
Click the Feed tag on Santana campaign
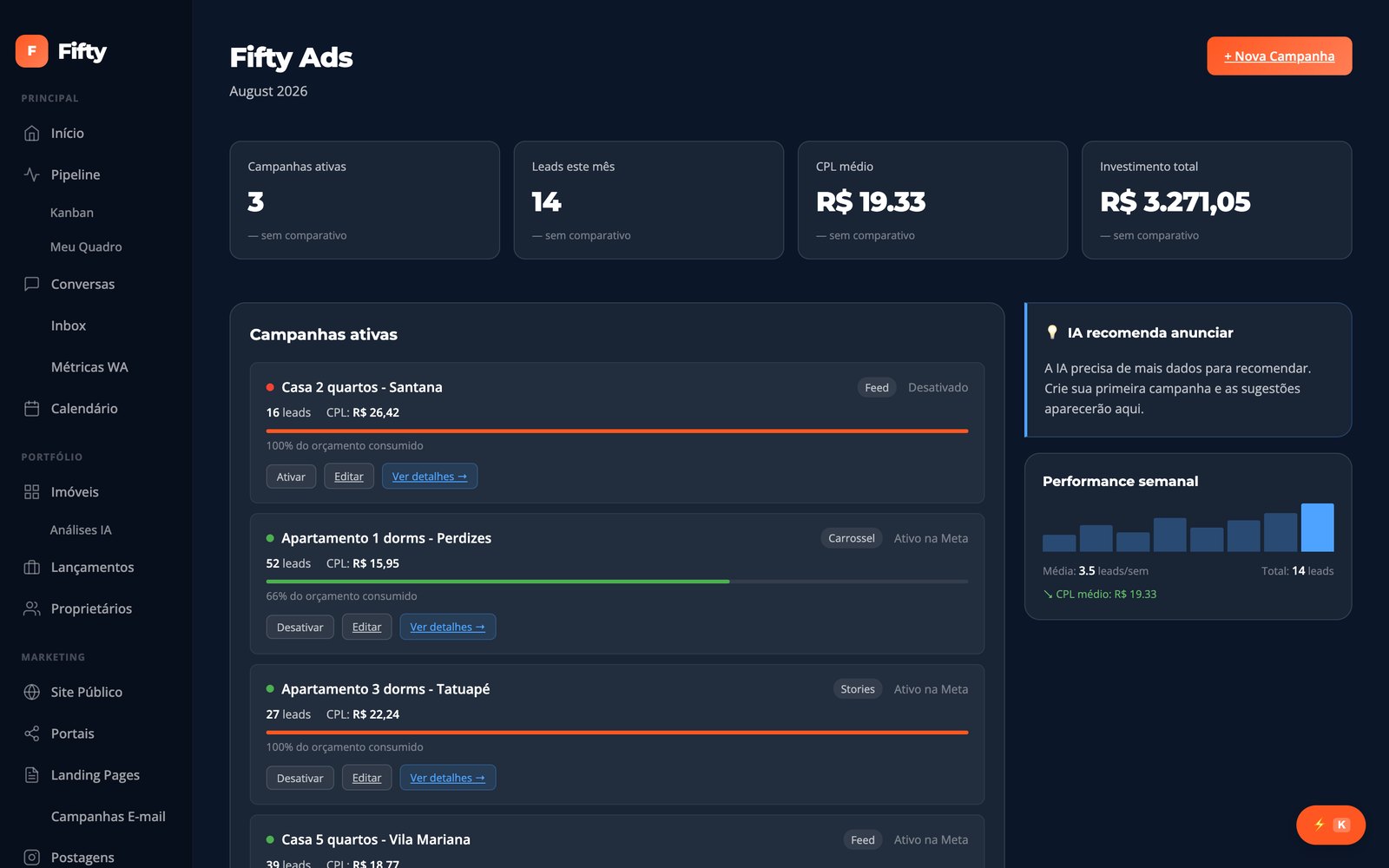877,387
